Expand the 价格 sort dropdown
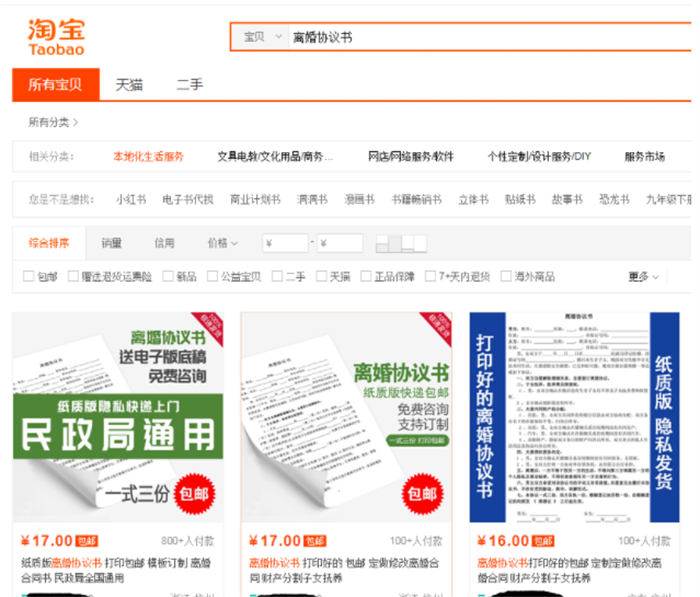This screenshot has width=700, height=597. coord(222,243)
